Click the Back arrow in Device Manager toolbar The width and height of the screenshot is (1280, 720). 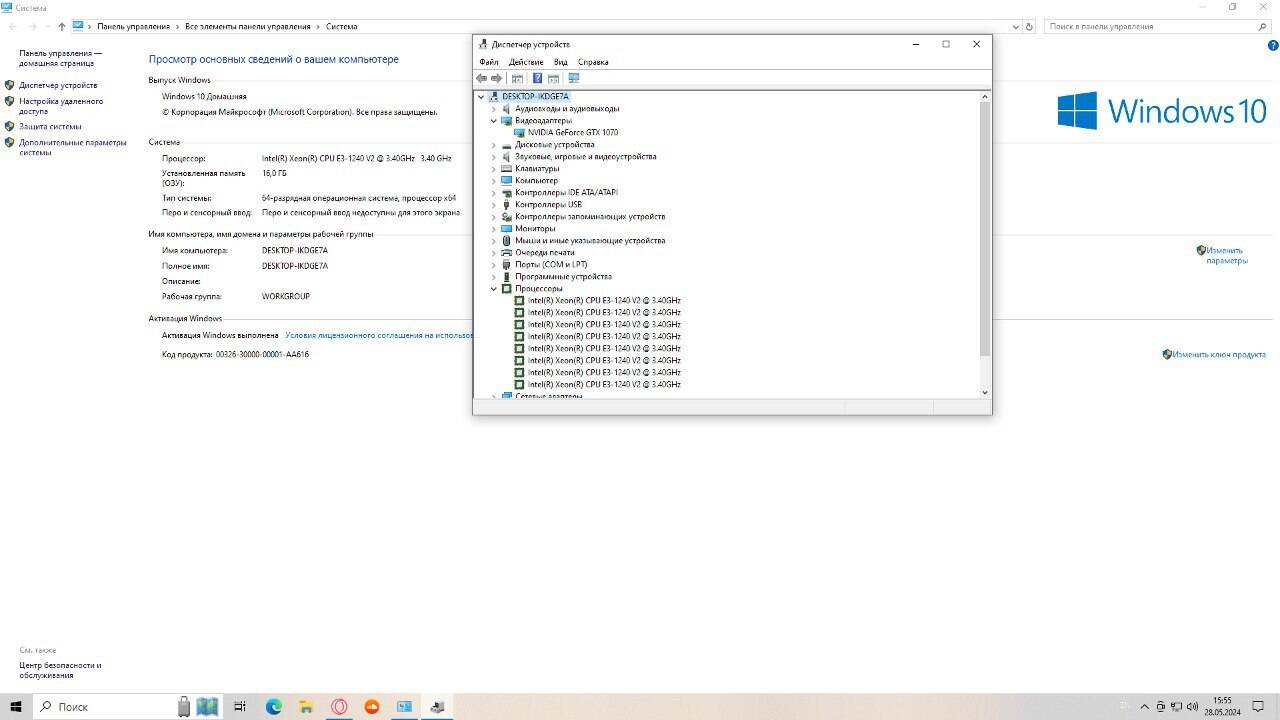click(x=482, y=78)
